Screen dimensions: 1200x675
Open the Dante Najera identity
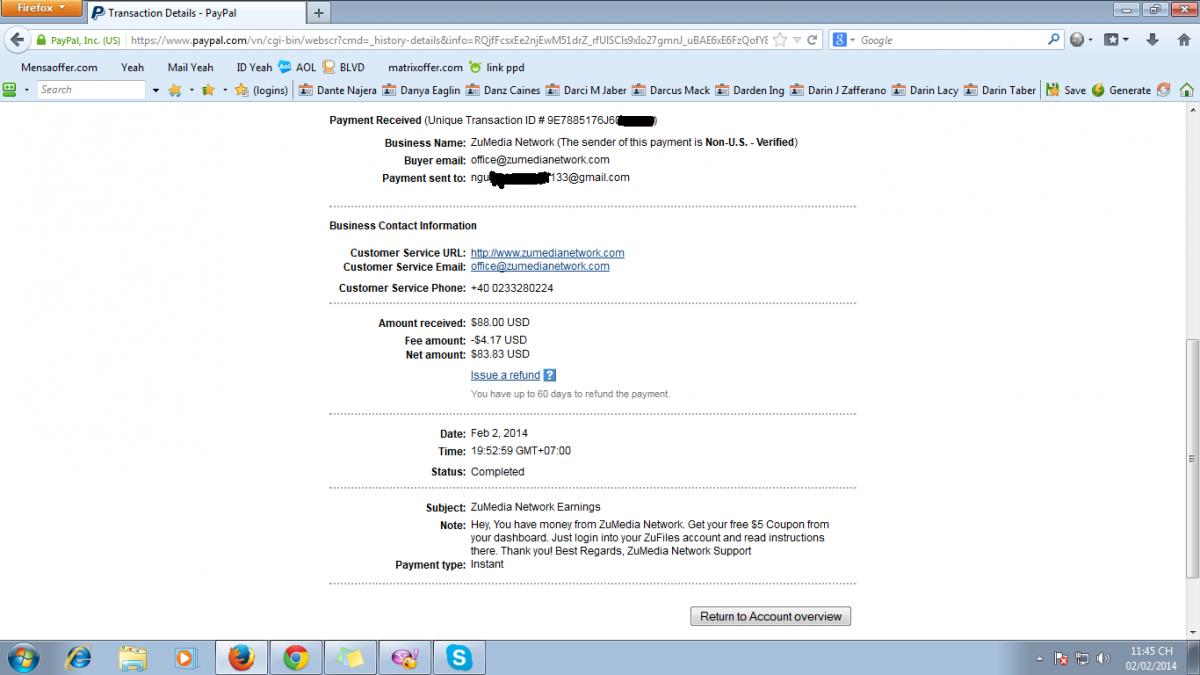tap(338, 90)
